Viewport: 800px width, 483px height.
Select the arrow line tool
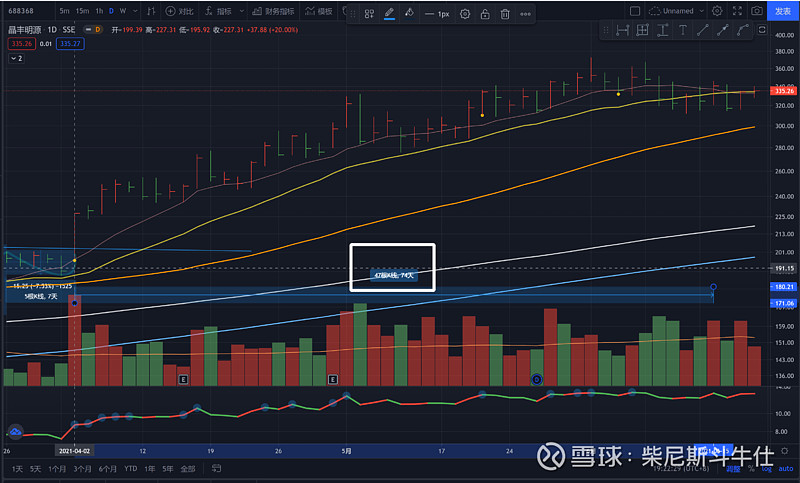tap(722, 30)
